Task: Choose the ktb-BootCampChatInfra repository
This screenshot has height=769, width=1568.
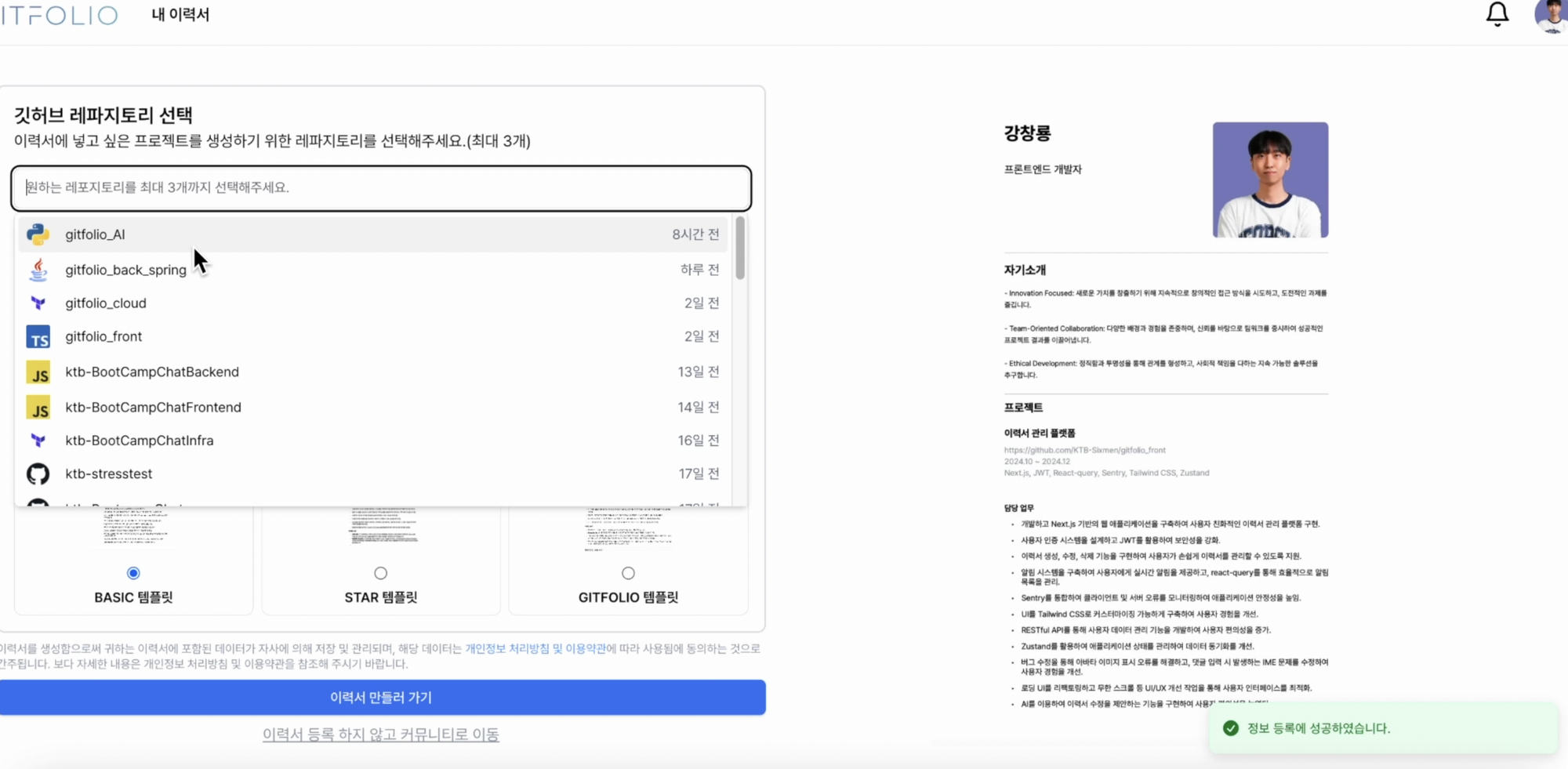Action: 373,441
